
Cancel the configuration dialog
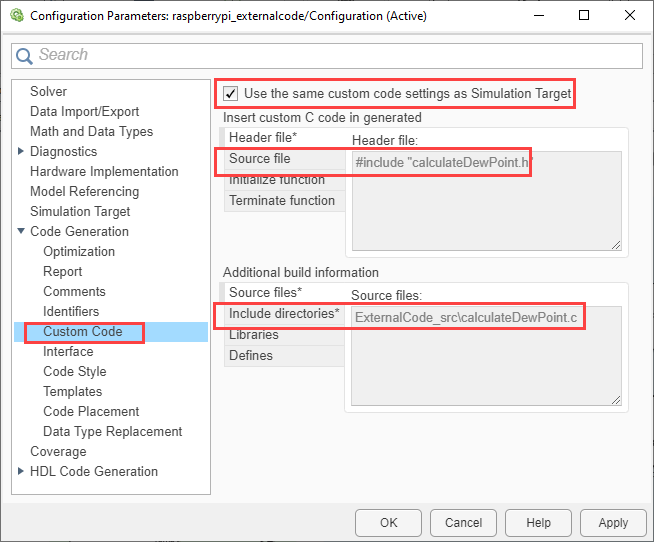pos(463,522)
